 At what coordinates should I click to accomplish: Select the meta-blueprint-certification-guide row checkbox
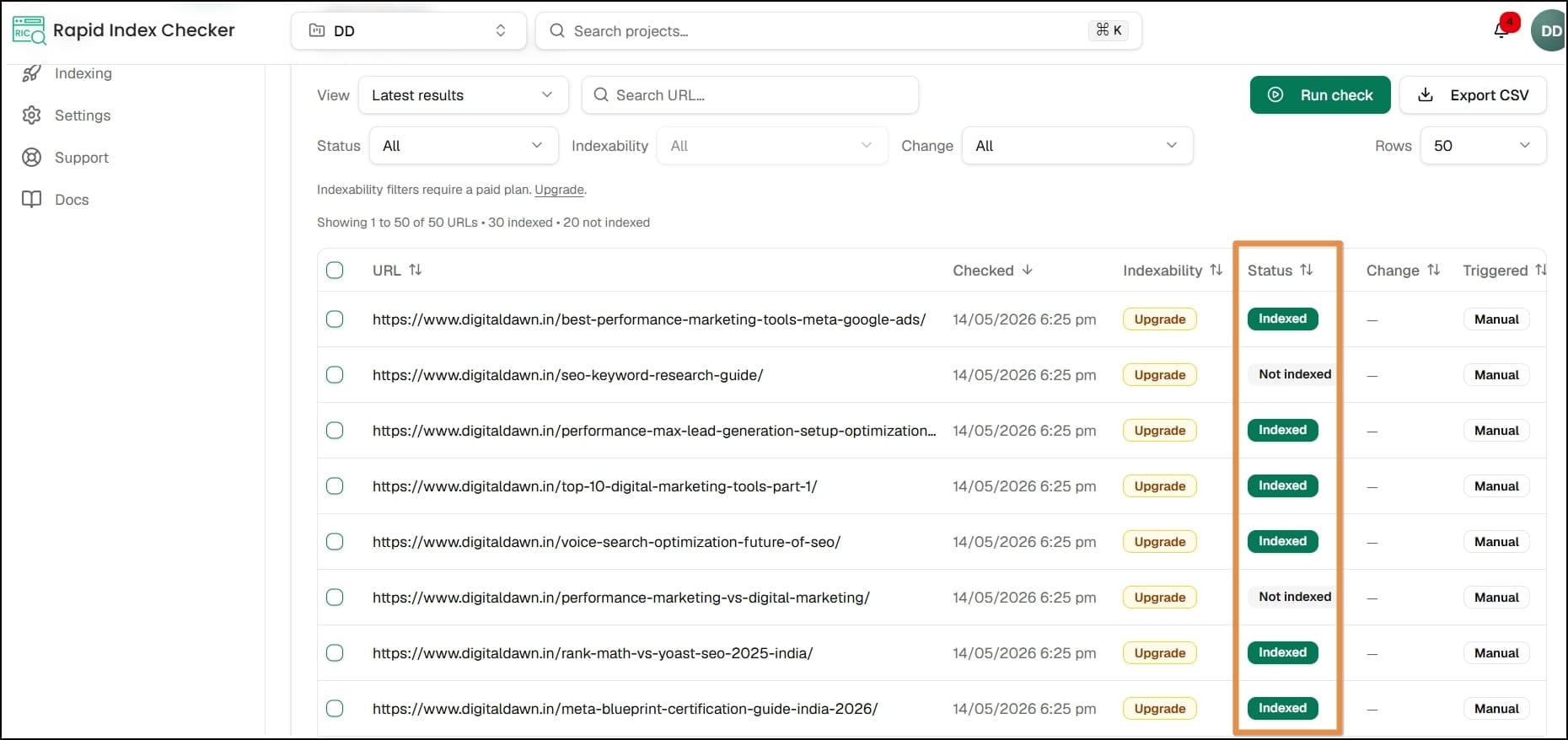click(335, 709)
